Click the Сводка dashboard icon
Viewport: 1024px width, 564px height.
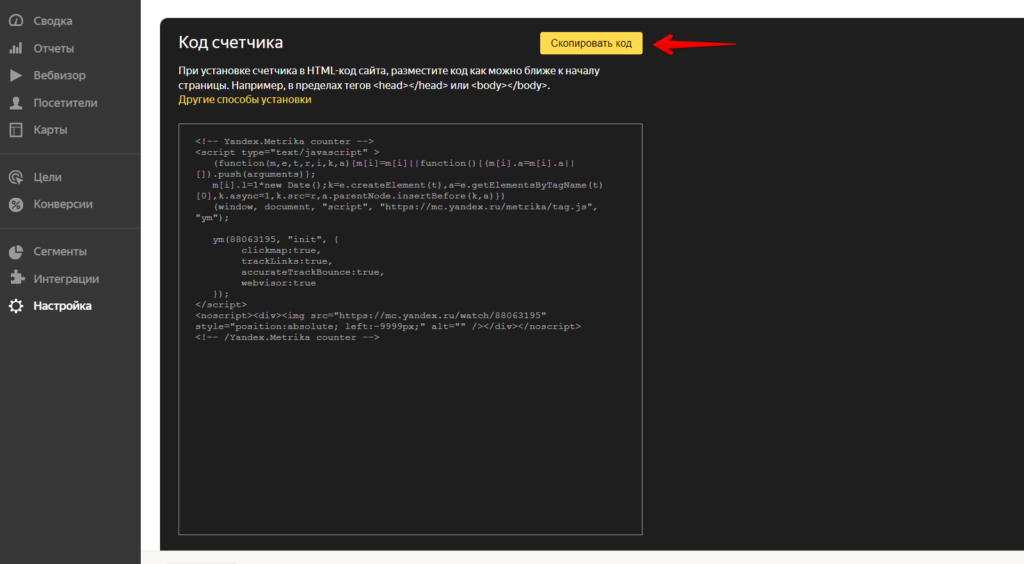coord(16,21)
